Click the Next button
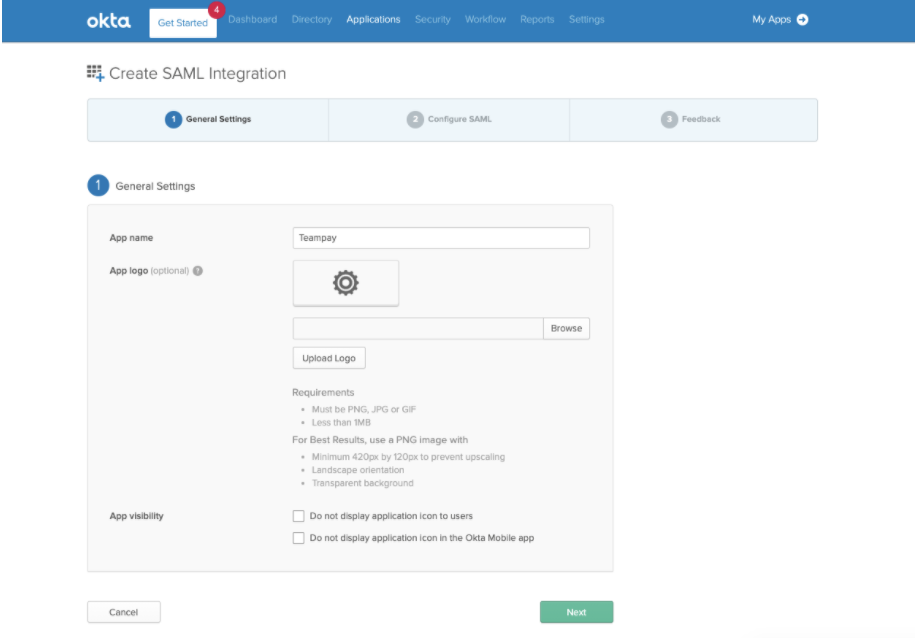This screenshot has height=638, width=916. 577,612
